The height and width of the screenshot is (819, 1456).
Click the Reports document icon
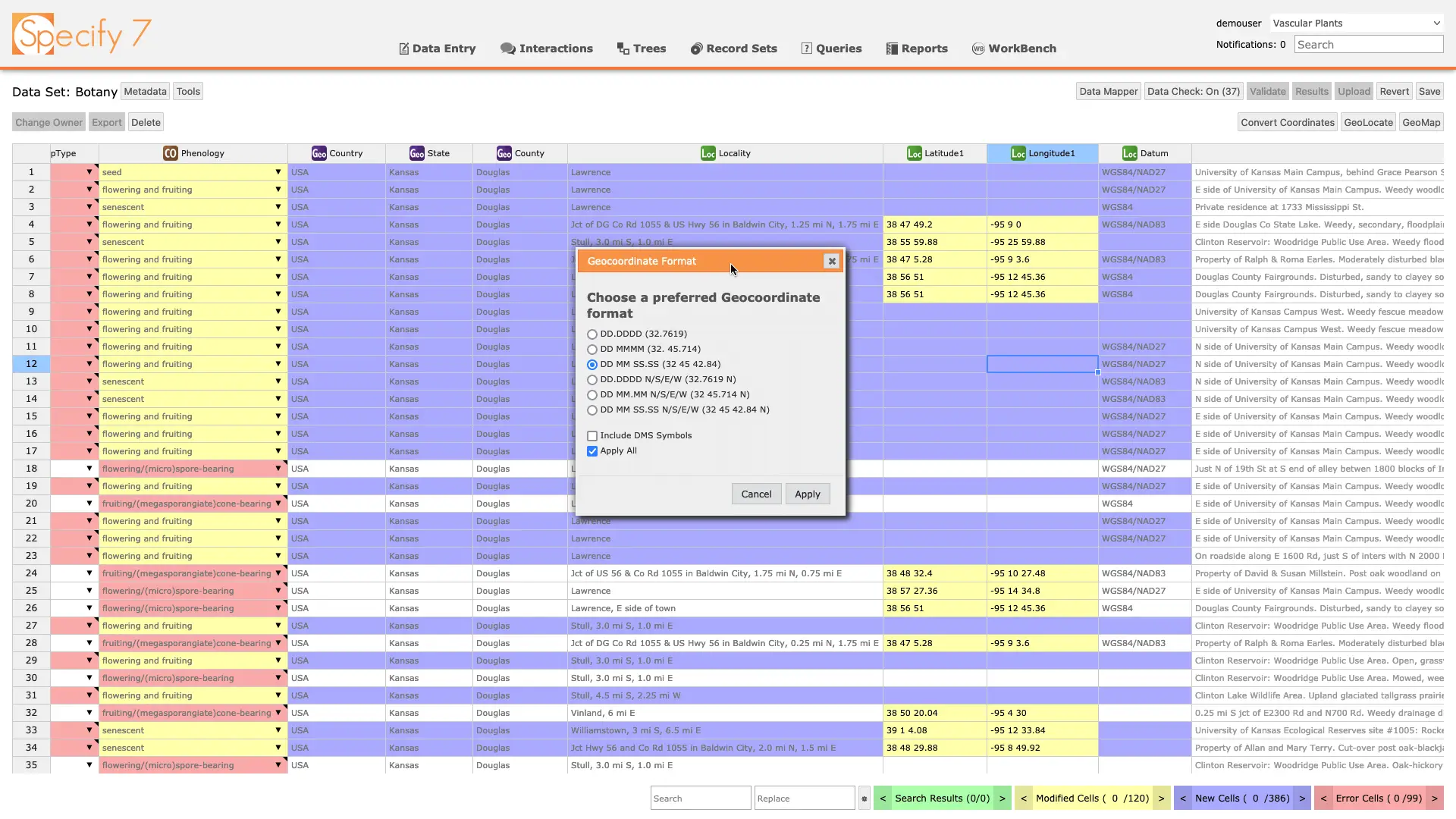click(892, 49)
